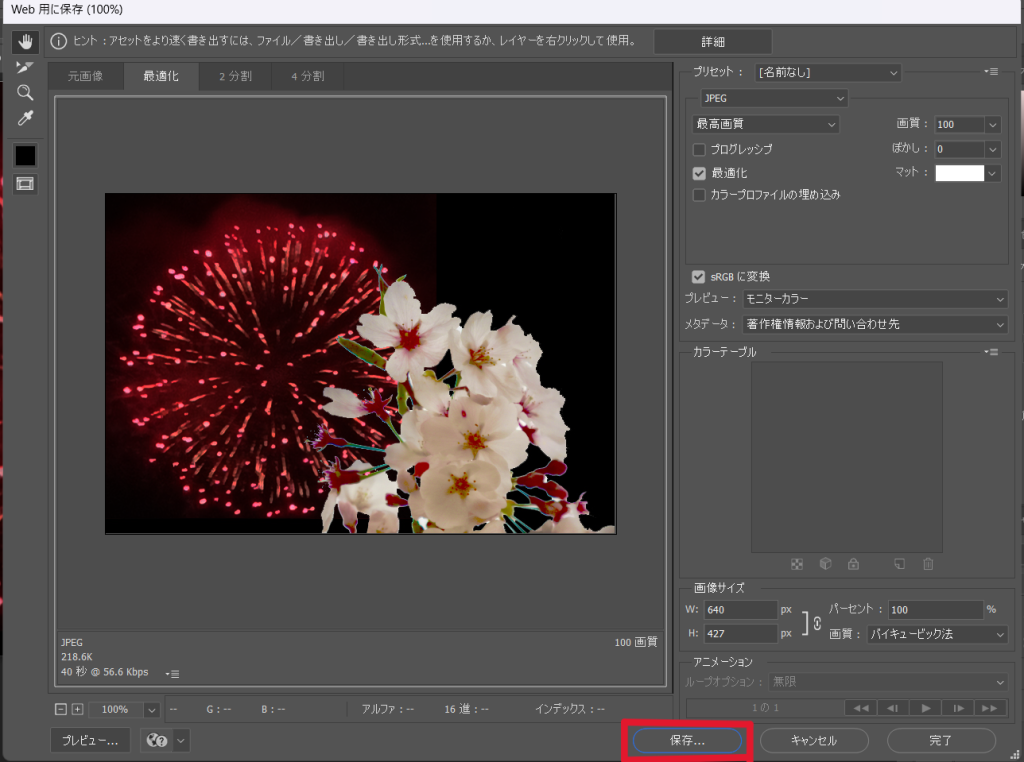Click the 保存... button
Screen dimensions: 1024x762
click(x=687, y=741)
